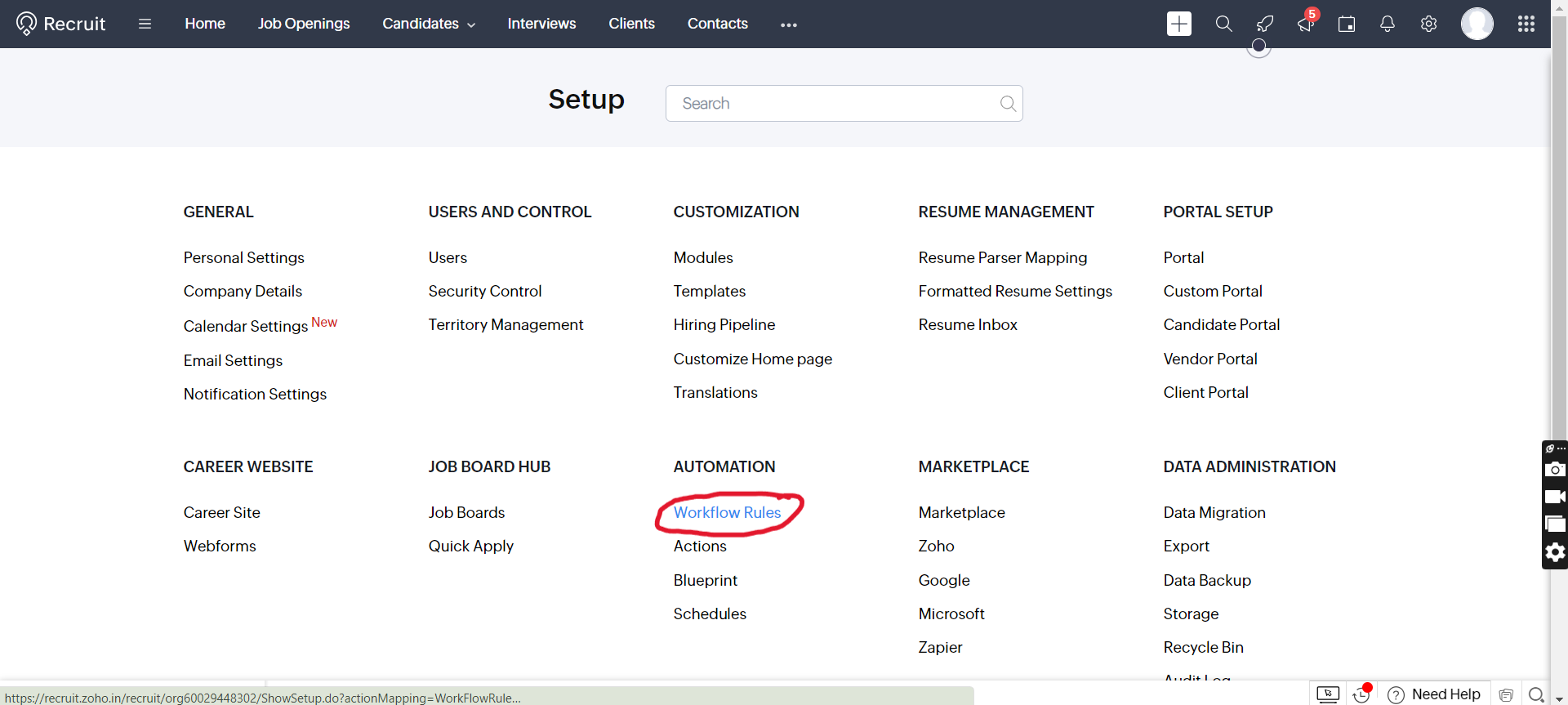Screen dimensions: 1568x705
Task: Open the global search magnifier icon
Action: coord(1223,24)
